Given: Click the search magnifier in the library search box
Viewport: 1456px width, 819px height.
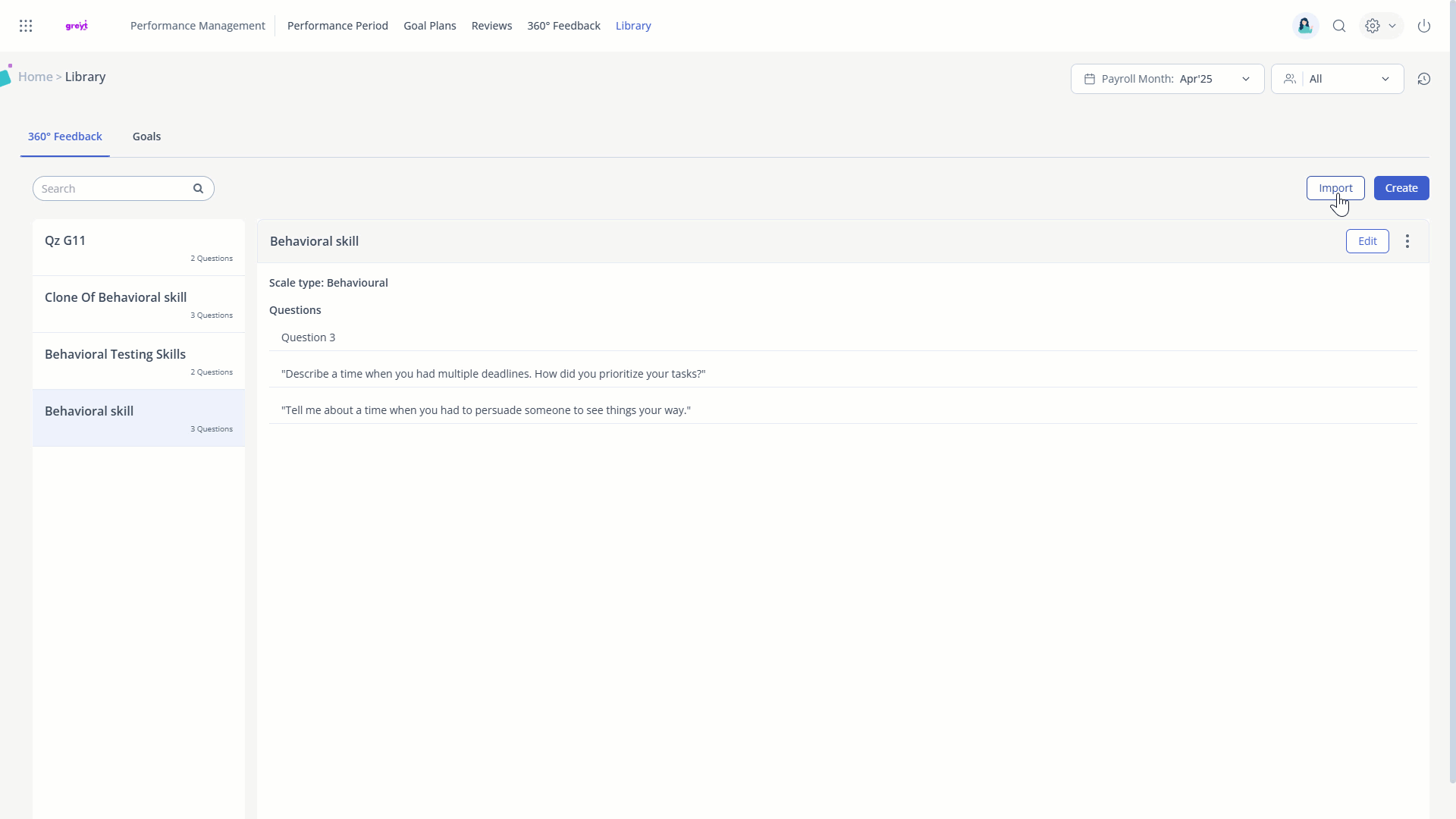Looking at the screenshot, I should click(x=198, y=189).
